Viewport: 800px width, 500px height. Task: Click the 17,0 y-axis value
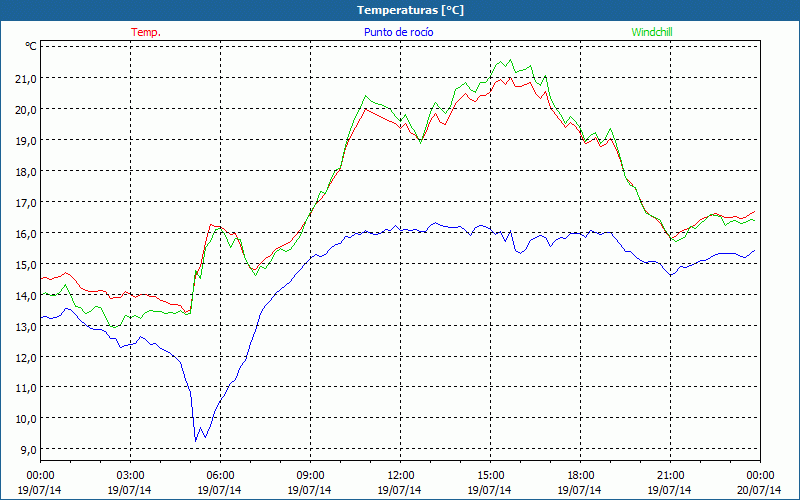click(27, 203)
